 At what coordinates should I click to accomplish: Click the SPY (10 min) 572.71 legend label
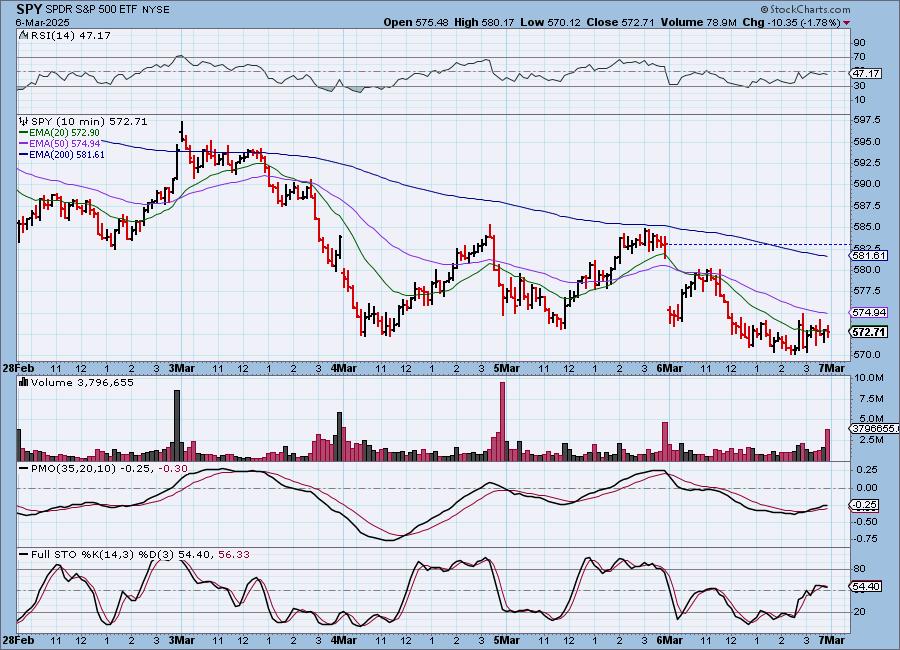(89, 122)
